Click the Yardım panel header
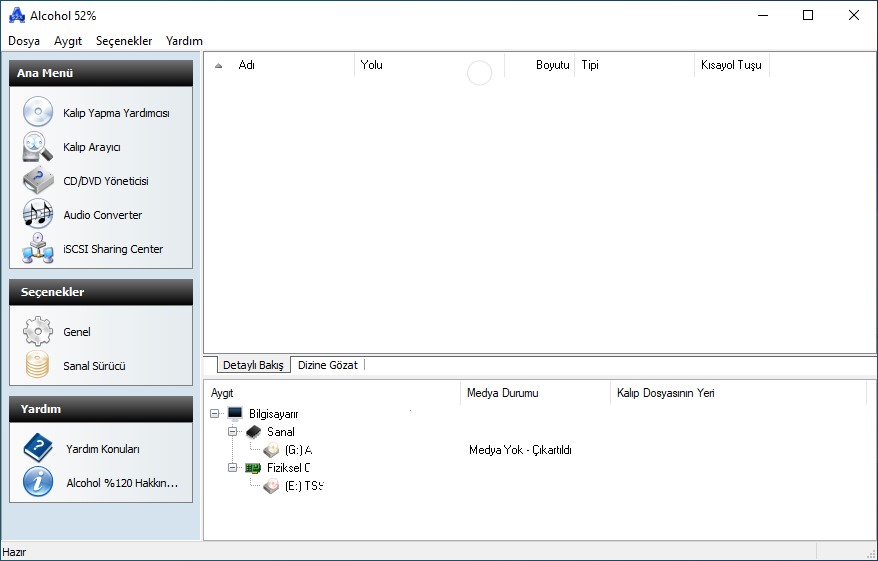Image resolution: width=878 pixels, height=561 pixels. click(101, 409)
